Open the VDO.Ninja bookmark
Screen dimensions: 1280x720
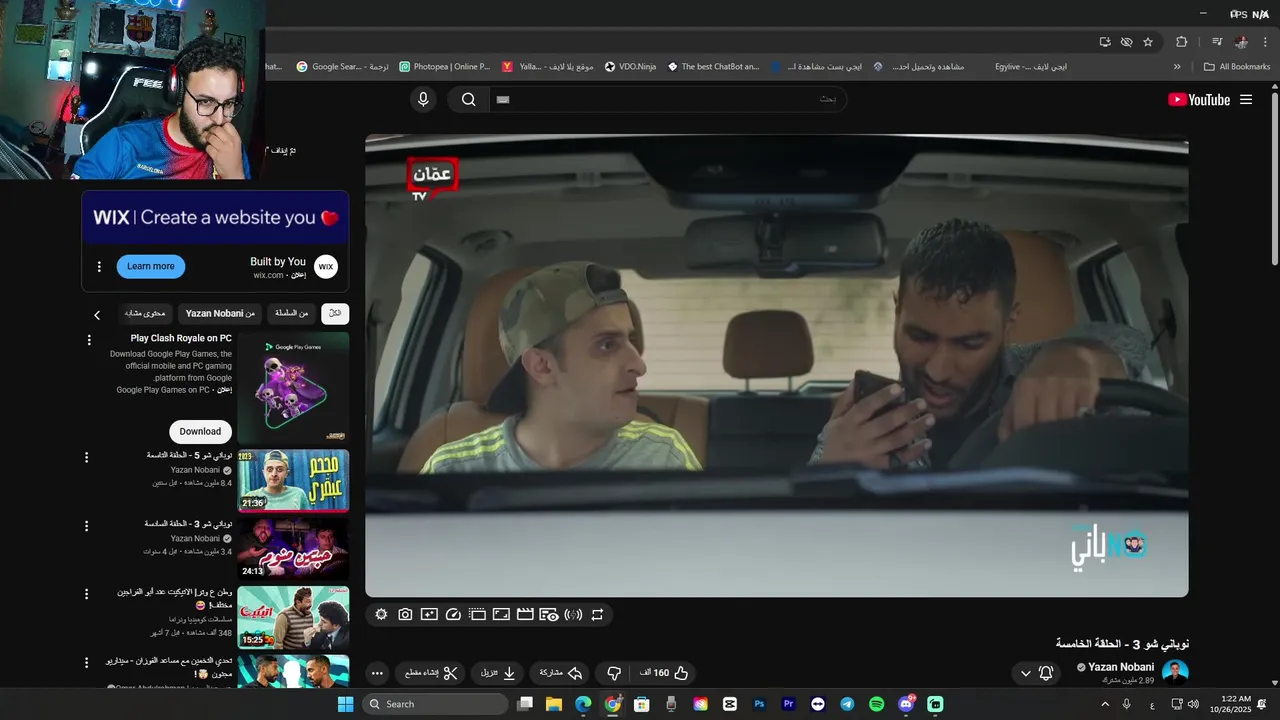click(x=630, y=67)
